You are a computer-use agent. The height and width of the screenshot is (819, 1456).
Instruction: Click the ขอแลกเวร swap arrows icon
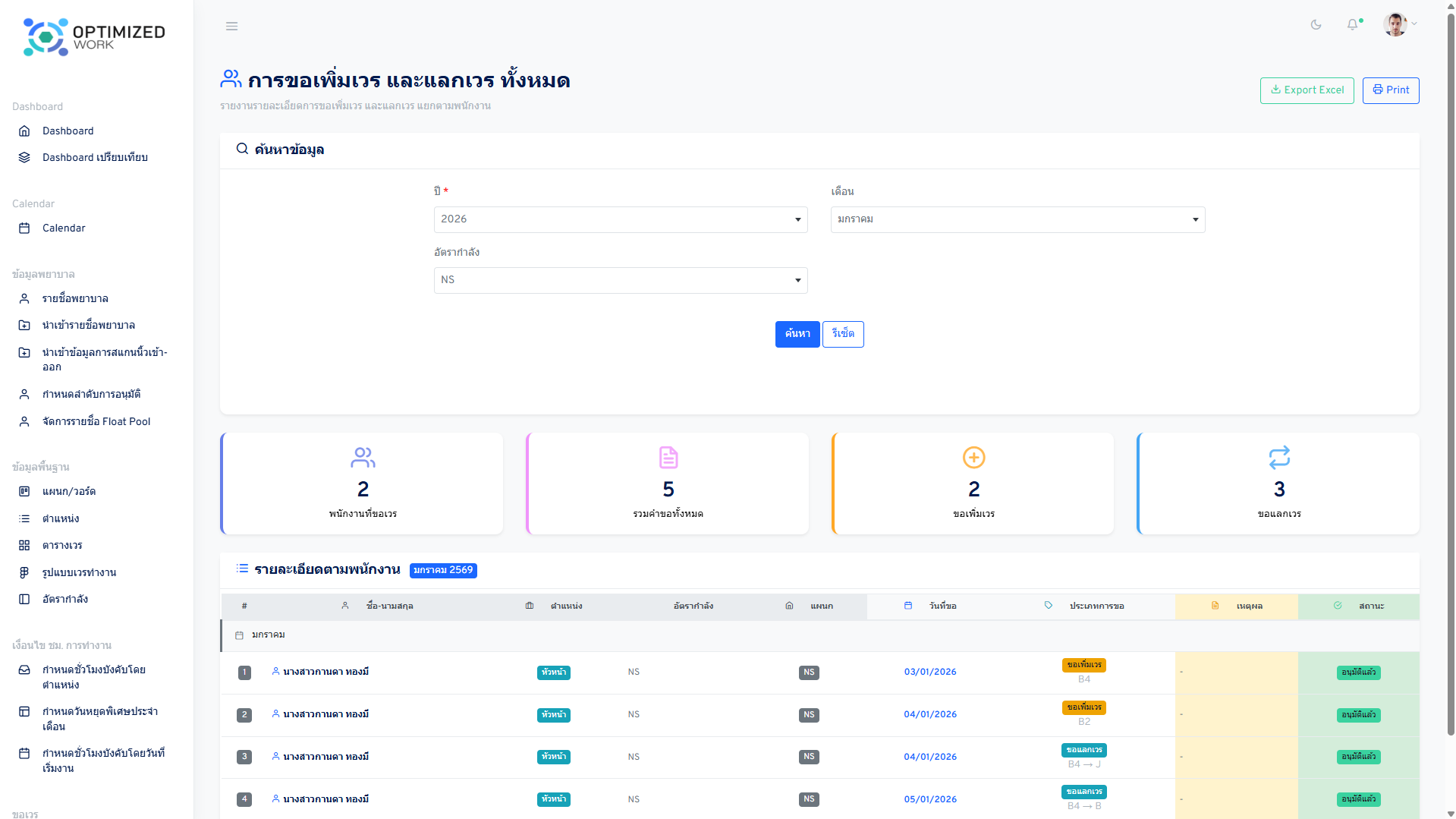1278,458
